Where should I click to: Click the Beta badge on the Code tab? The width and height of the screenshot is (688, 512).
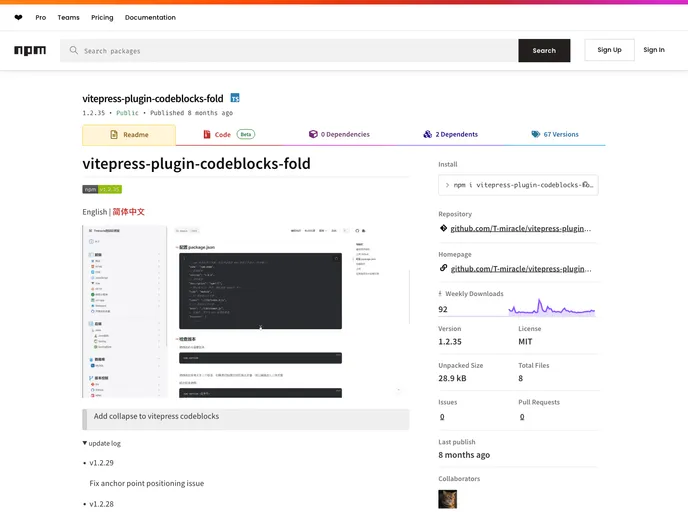[x=246, y=134]
